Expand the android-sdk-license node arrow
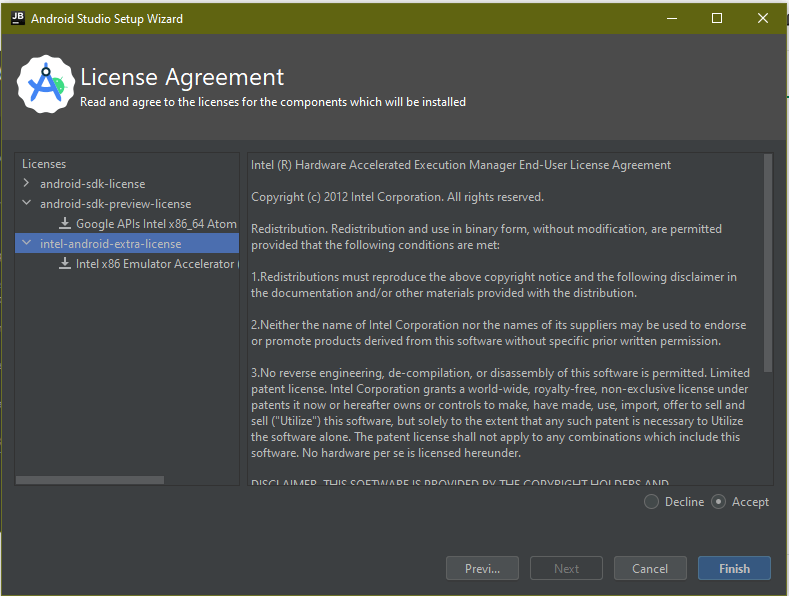Viewport: 789px width, 596px height. (x=26, y=184)
